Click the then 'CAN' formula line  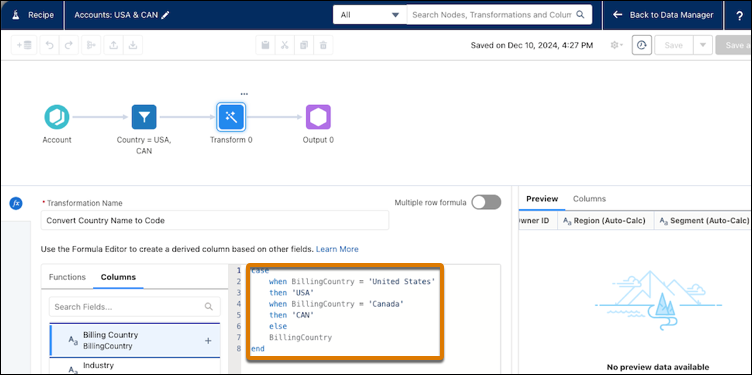pos(291,315)
